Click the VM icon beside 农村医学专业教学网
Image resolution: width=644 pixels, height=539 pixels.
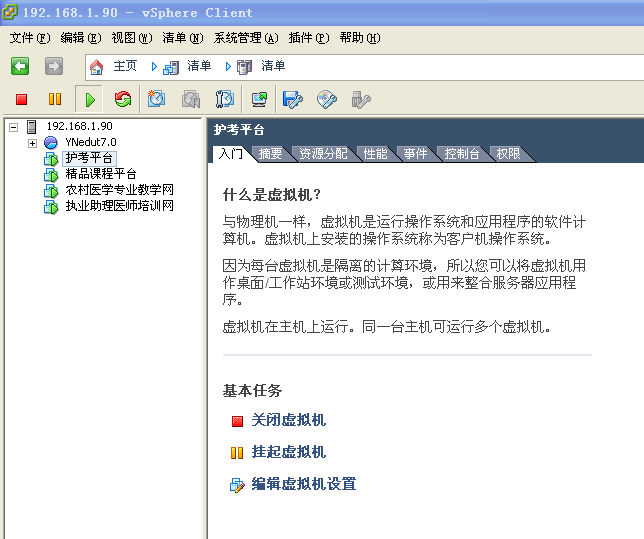[x=51, y=191]
